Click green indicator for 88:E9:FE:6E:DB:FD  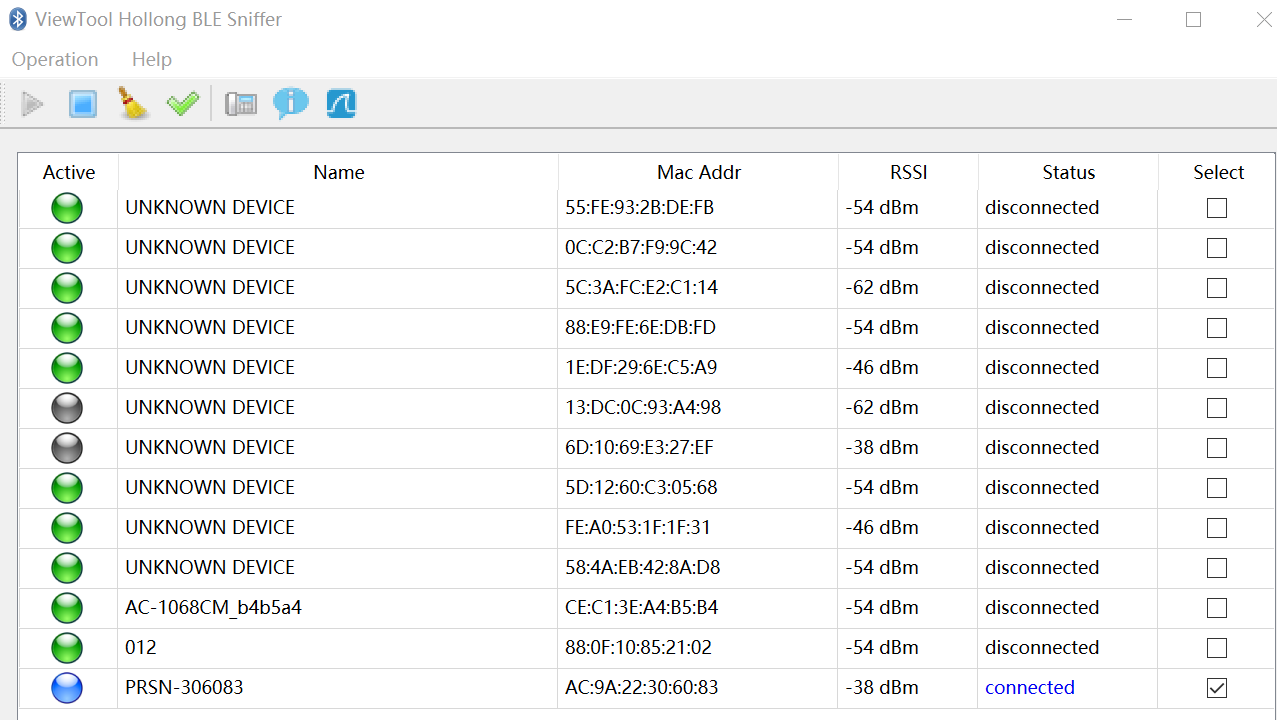[x=67, y=328]
